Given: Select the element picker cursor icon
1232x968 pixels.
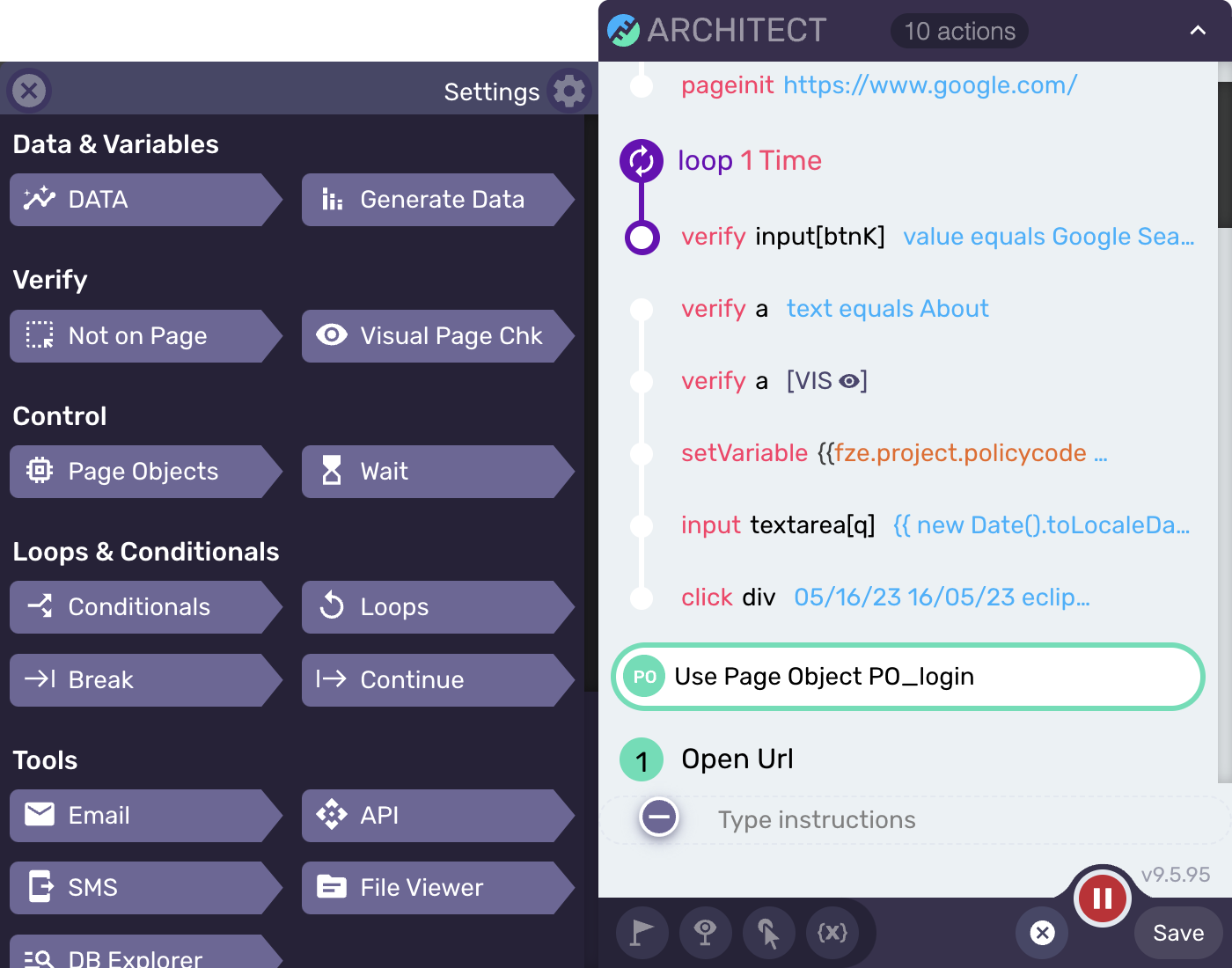Looking at the screenshot, I should click(x=768, y=933).
